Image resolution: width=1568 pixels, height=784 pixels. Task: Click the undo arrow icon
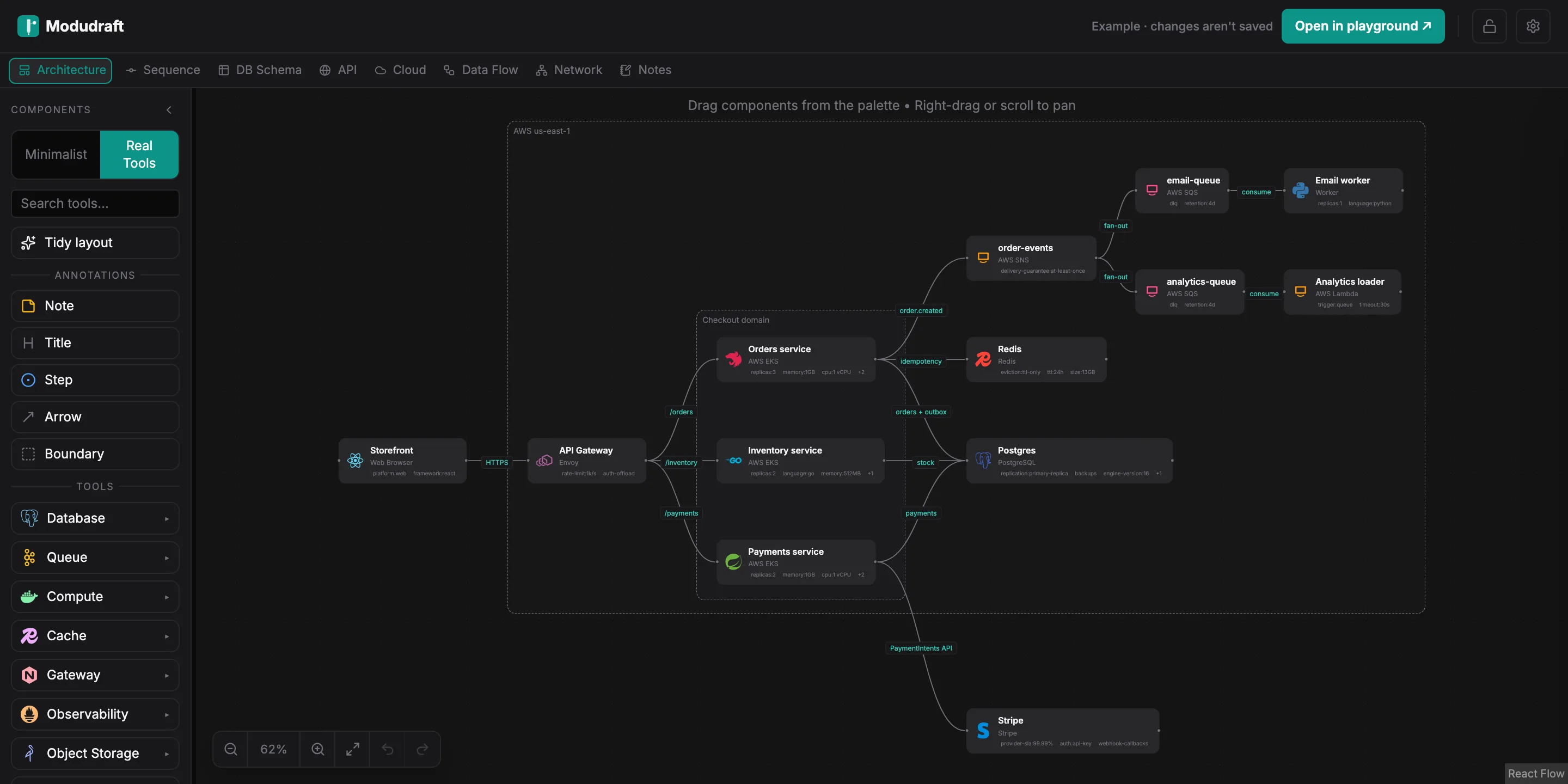[388, 749]
